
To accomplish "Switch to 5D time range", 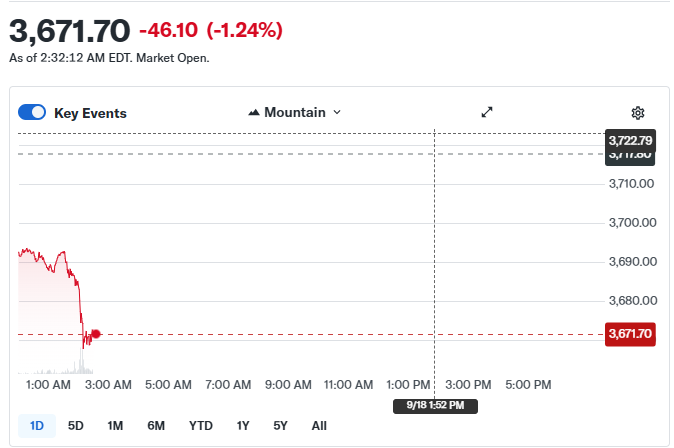I will pyautogui.click(x=76, y=426).
